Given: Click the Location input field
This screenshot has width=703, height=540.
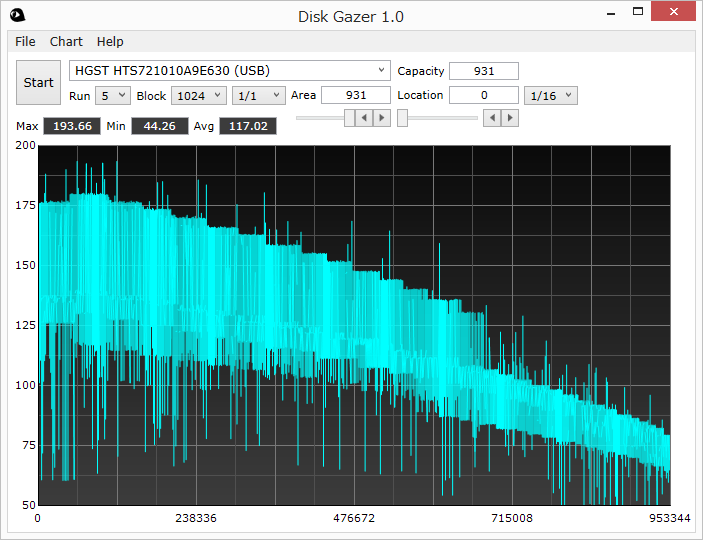Looking at the screenshot, I should (484, 95).
